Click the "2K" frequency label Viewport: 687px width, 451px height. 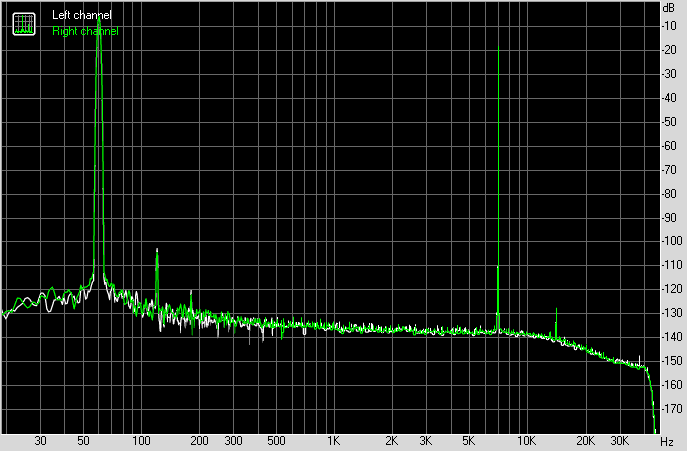pos(392,441)
